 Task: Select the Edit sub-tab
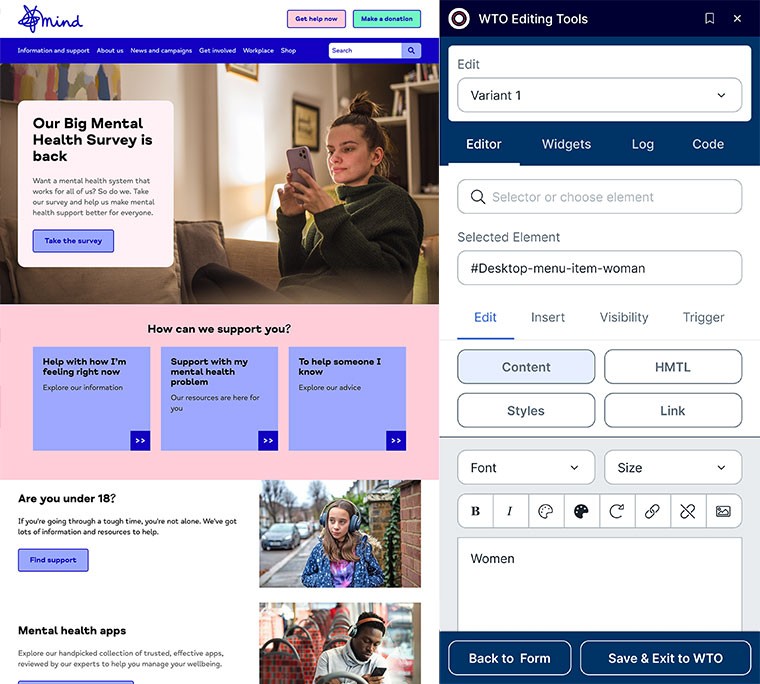pos(485,318)
